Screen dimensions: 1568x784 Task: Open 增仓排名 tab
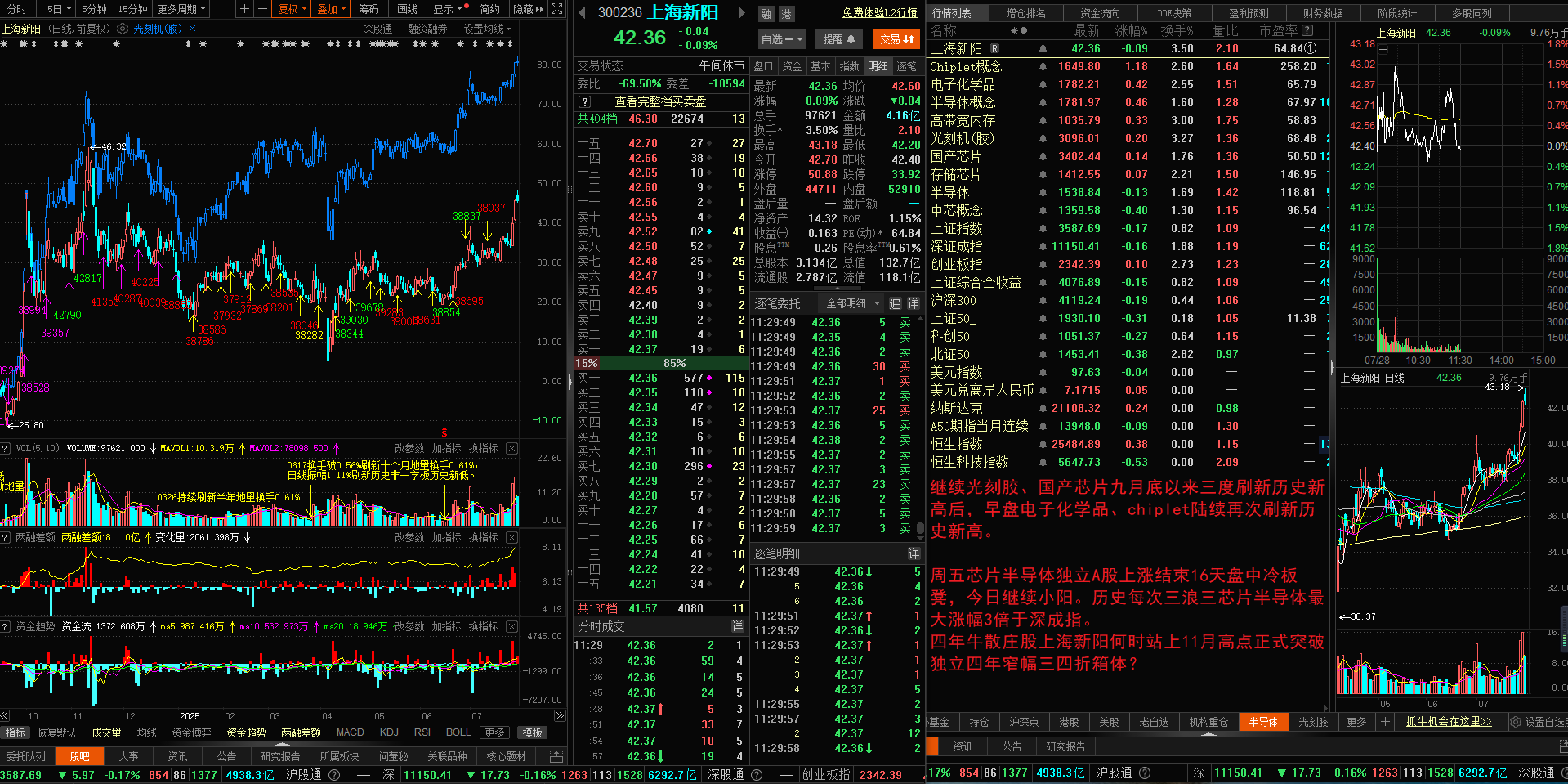coord(1025,13)
